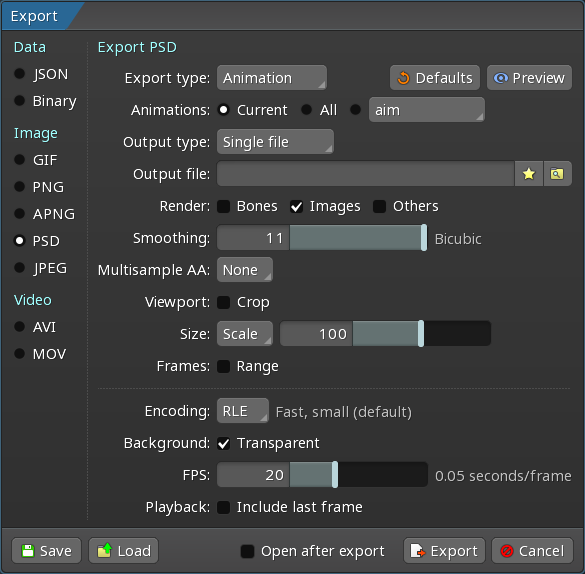
Task: Click the Output file text field
Action: pos(366,174)
